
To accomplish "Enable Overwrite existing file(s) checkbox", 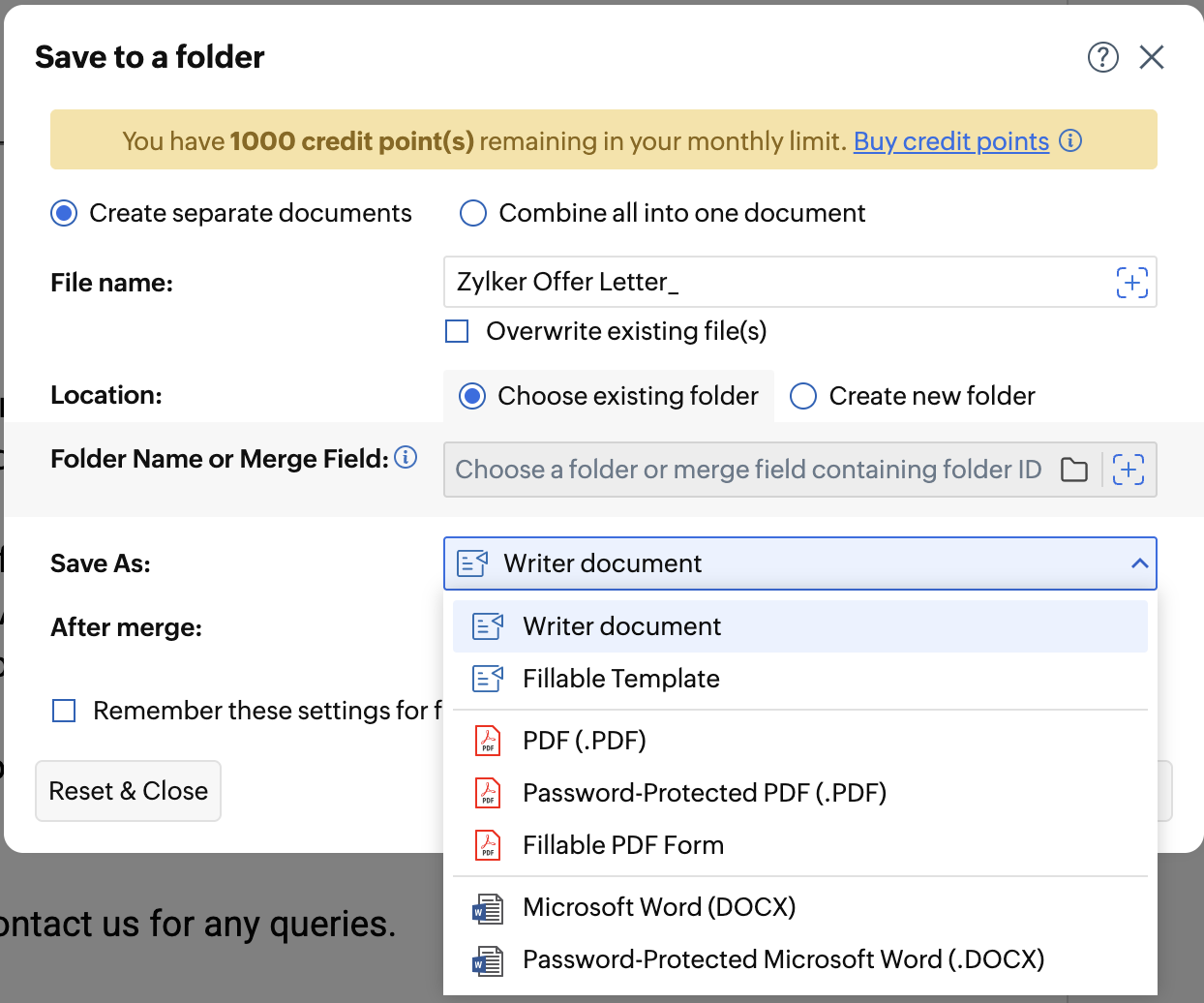I will point(457,331).
